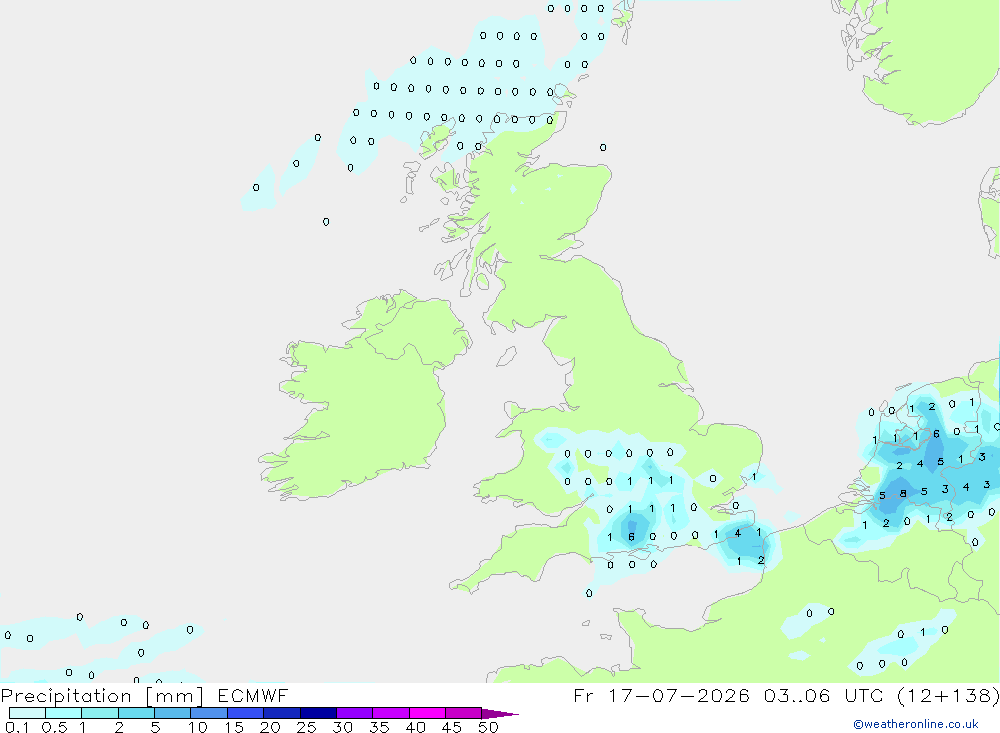1000x733 pixels.
Task: Pick the 1–2 mm legend color segment
Action: (99, 713)
